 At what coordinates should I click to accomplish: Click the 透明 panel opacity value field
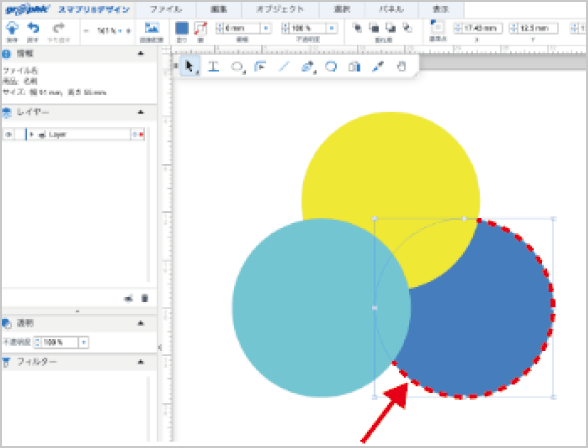(59, 342)
